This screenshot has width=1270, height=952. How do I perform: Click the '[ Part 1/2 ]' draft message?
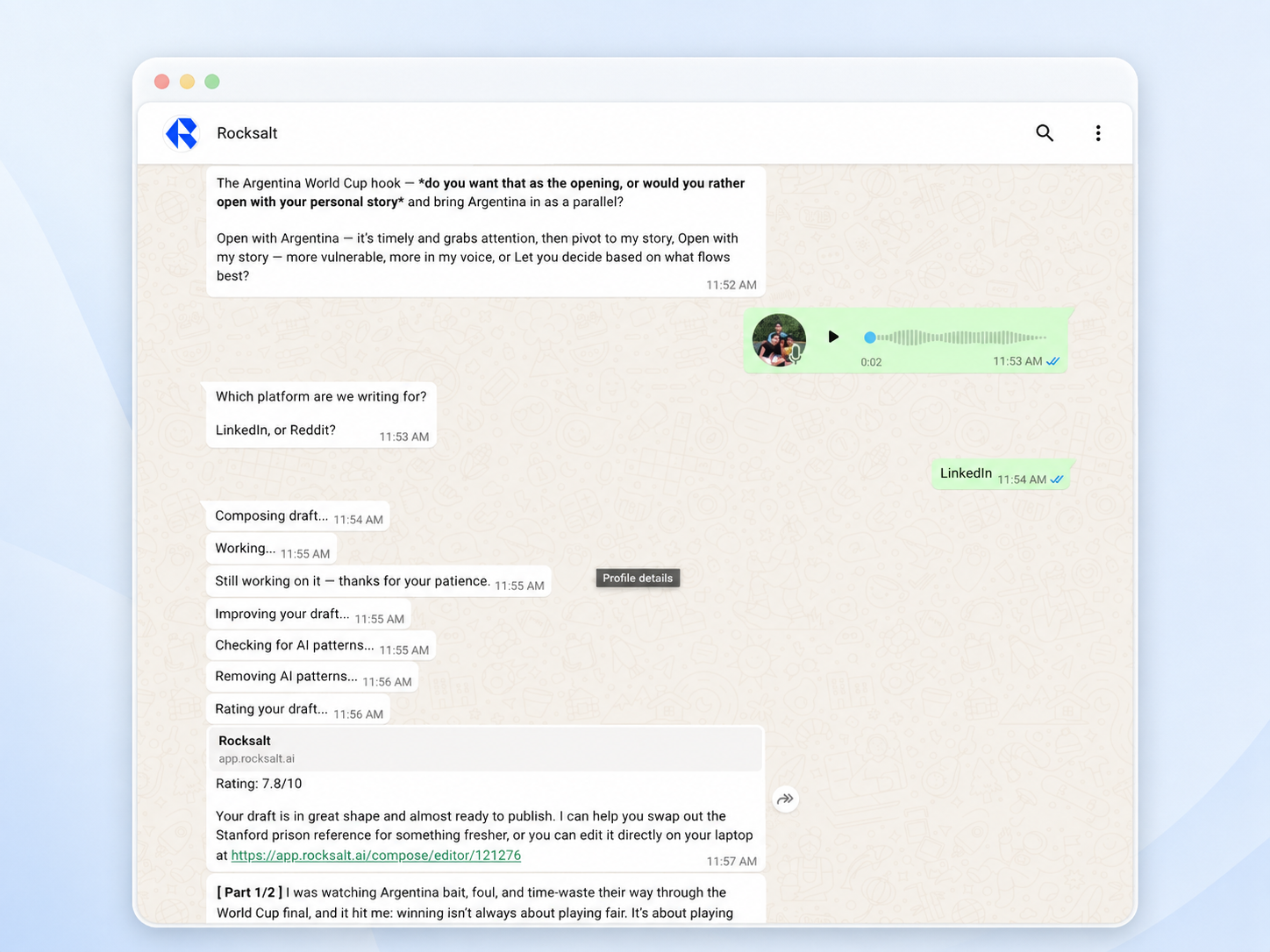click(486, 899)
